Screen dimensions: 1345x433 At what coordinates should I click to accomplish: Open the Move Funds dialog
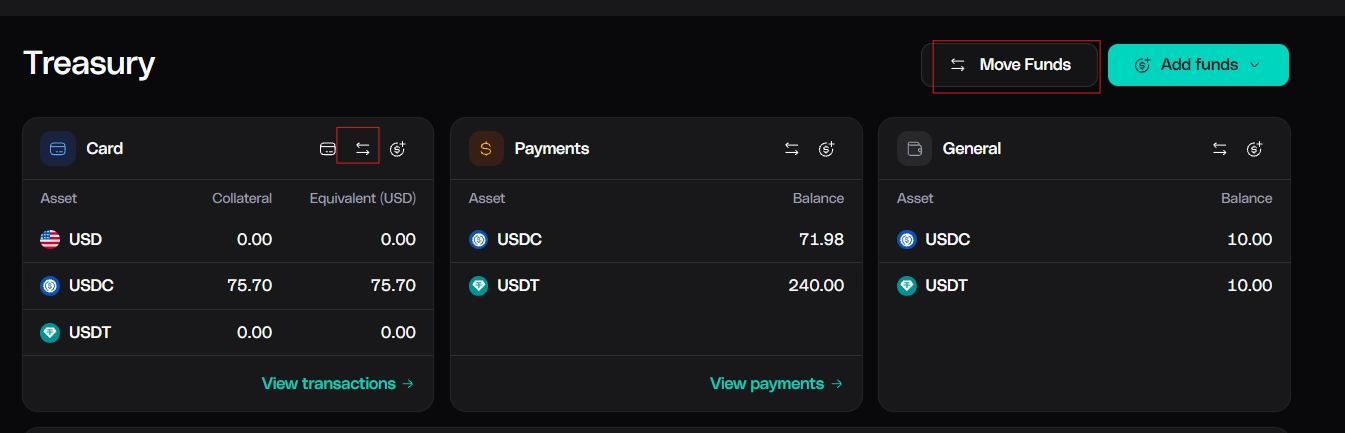[x=1010, y=65]
